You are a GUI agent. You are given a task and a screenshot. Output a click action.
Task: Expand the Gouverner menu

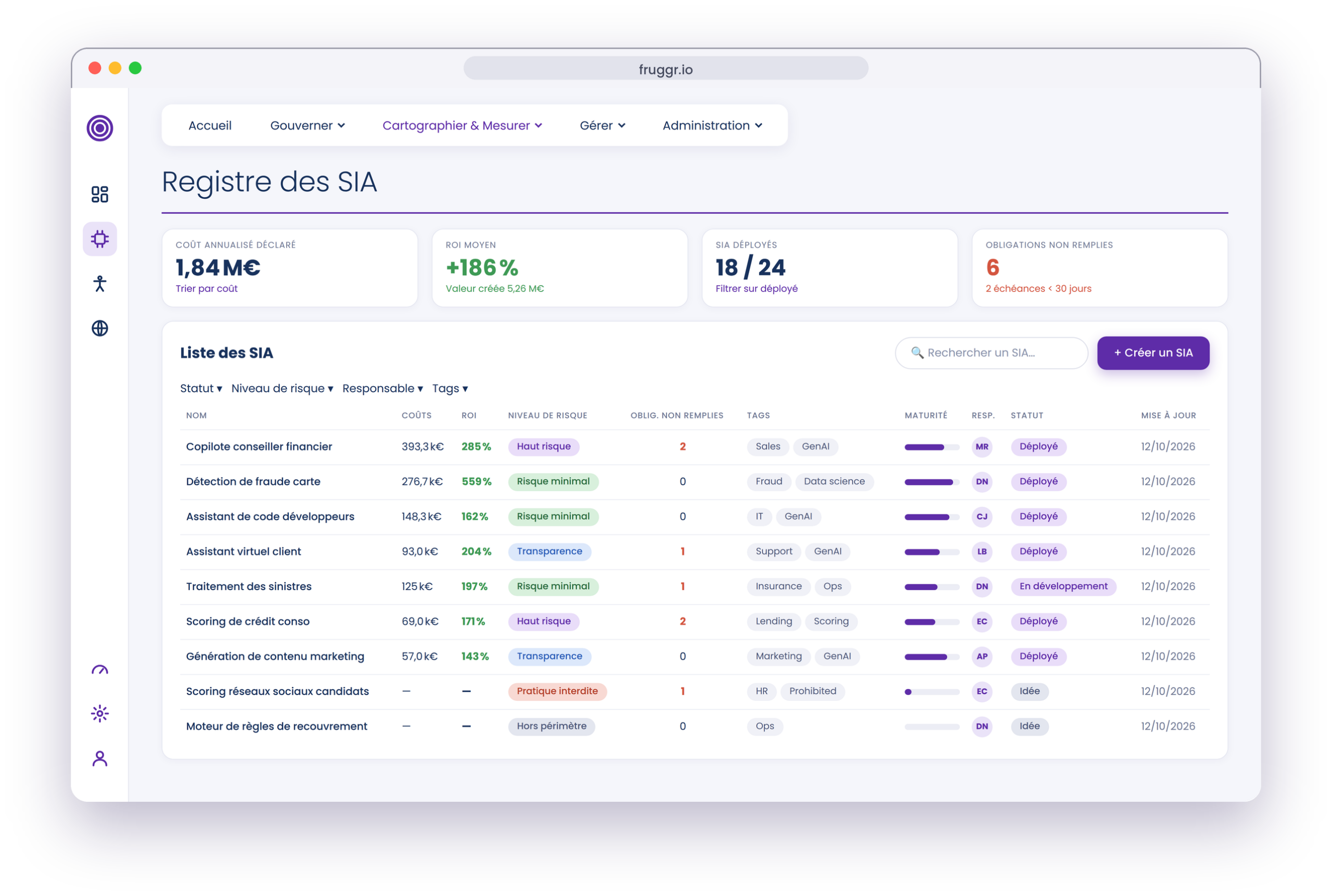(308, 126)
